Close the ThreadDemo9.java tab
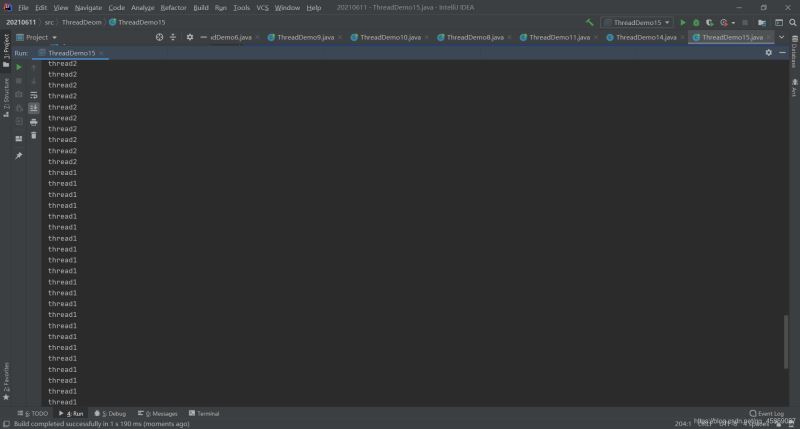 340,37
